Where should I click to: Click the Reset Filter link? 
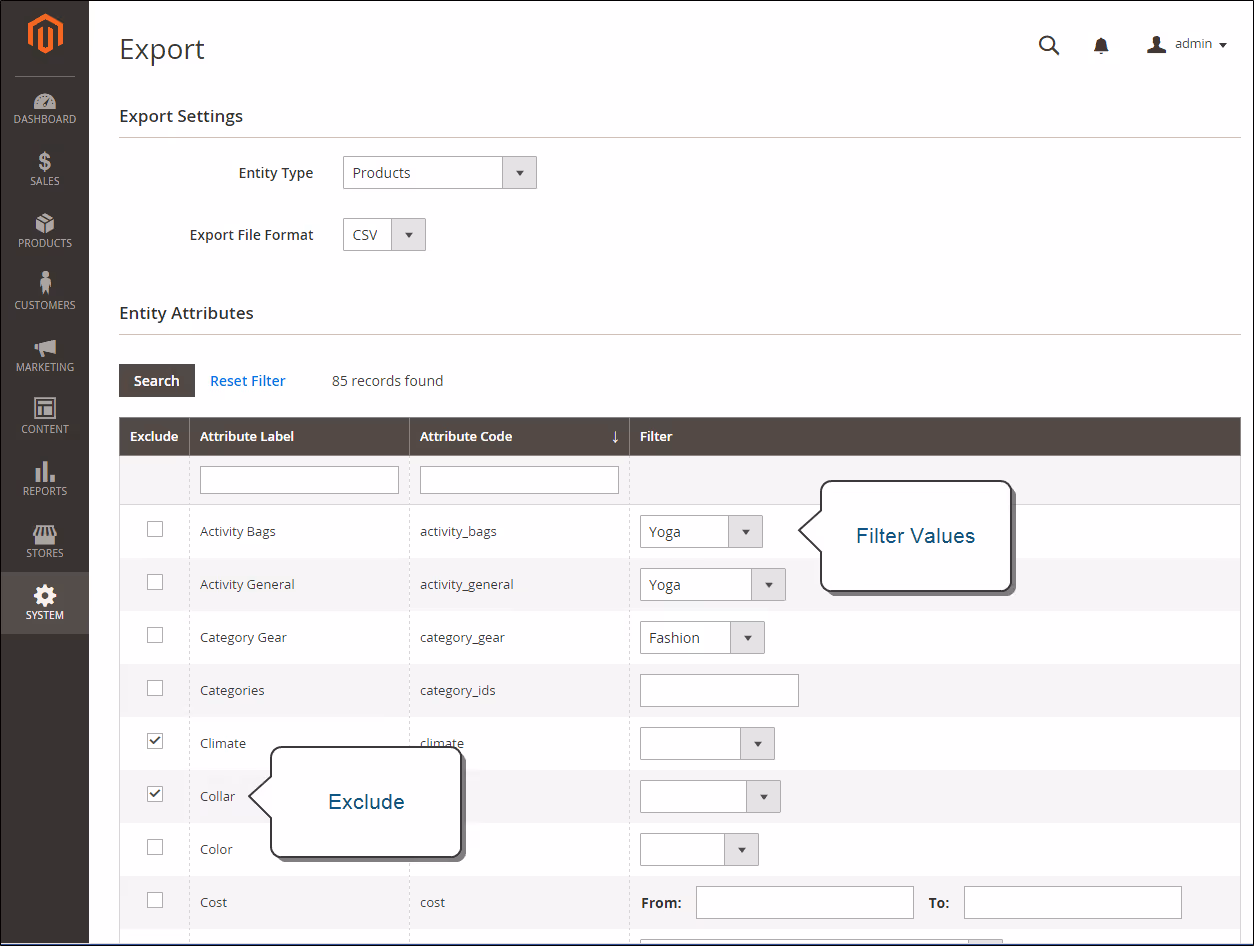(x=247, y=380)
